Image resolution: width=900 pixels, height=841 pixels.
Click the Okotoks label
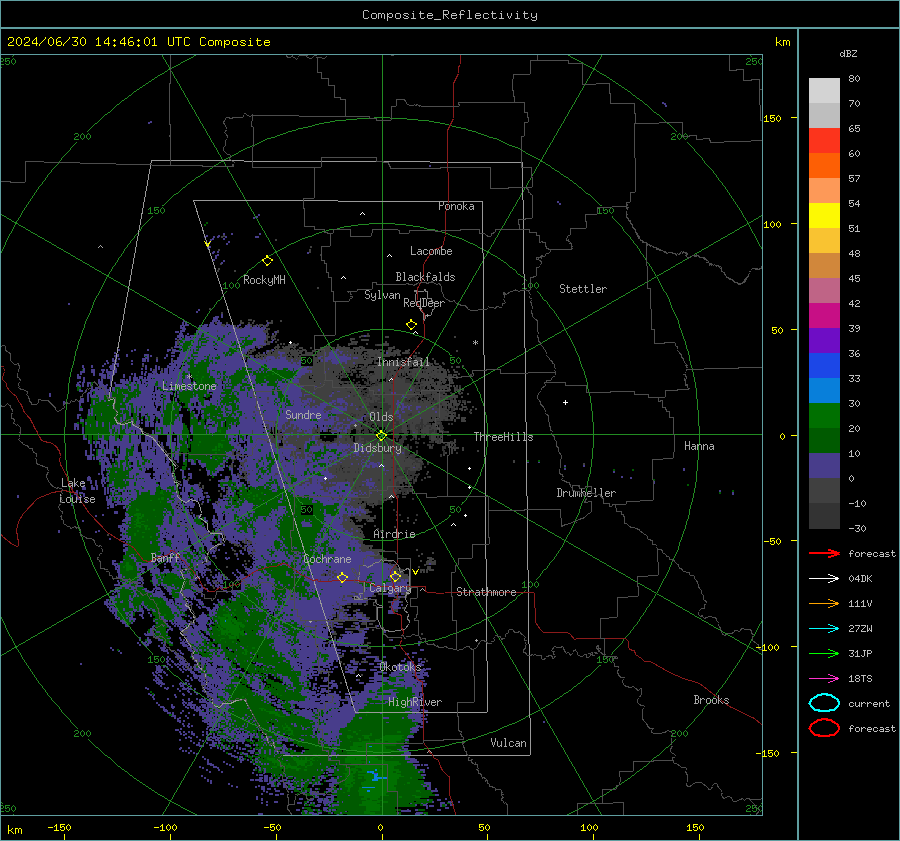401,666
